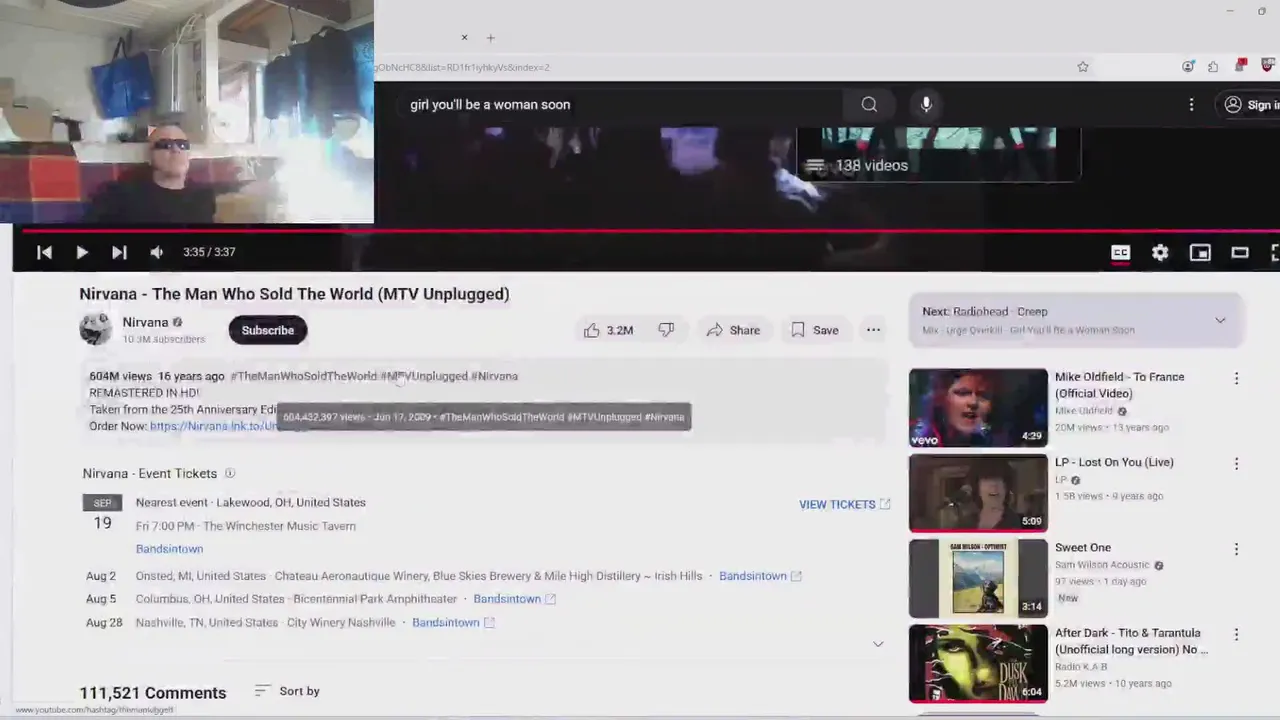Viewport: 1280px width, 720px height.
Task: Open Nirvana channel name link
Action: coord(145,322)
